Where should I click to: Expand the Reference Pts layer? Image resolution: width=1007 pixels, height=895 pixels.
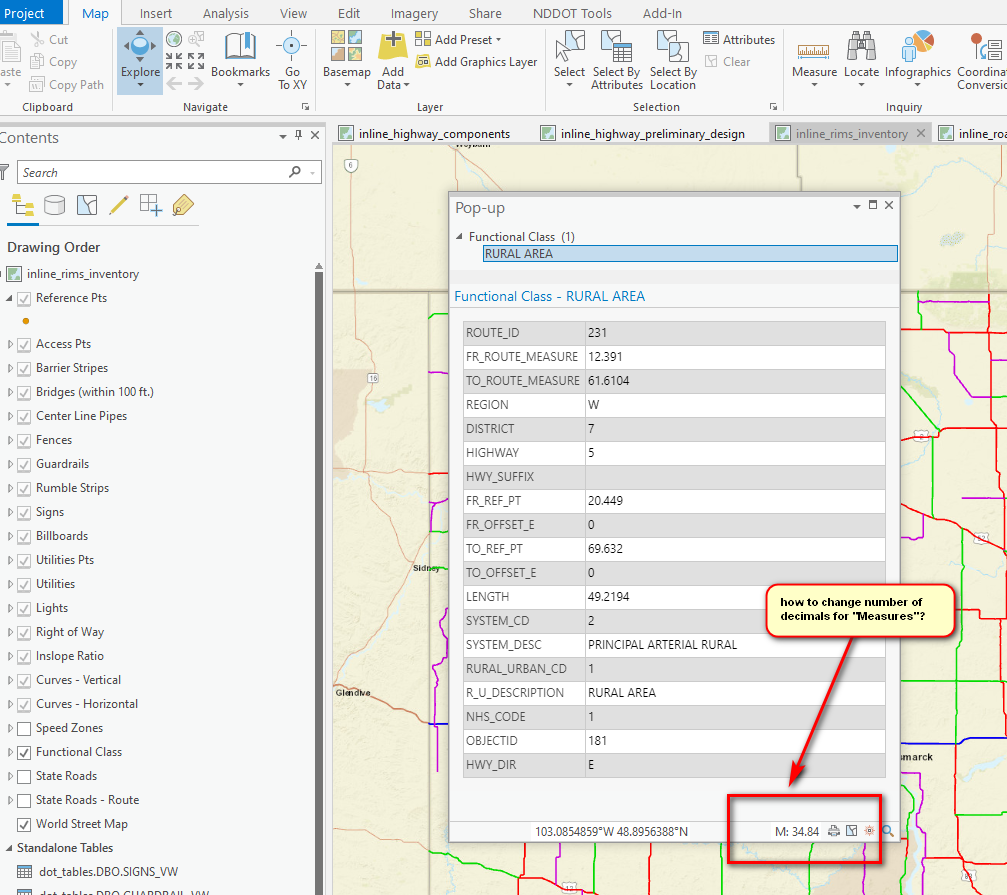point(10,298)
